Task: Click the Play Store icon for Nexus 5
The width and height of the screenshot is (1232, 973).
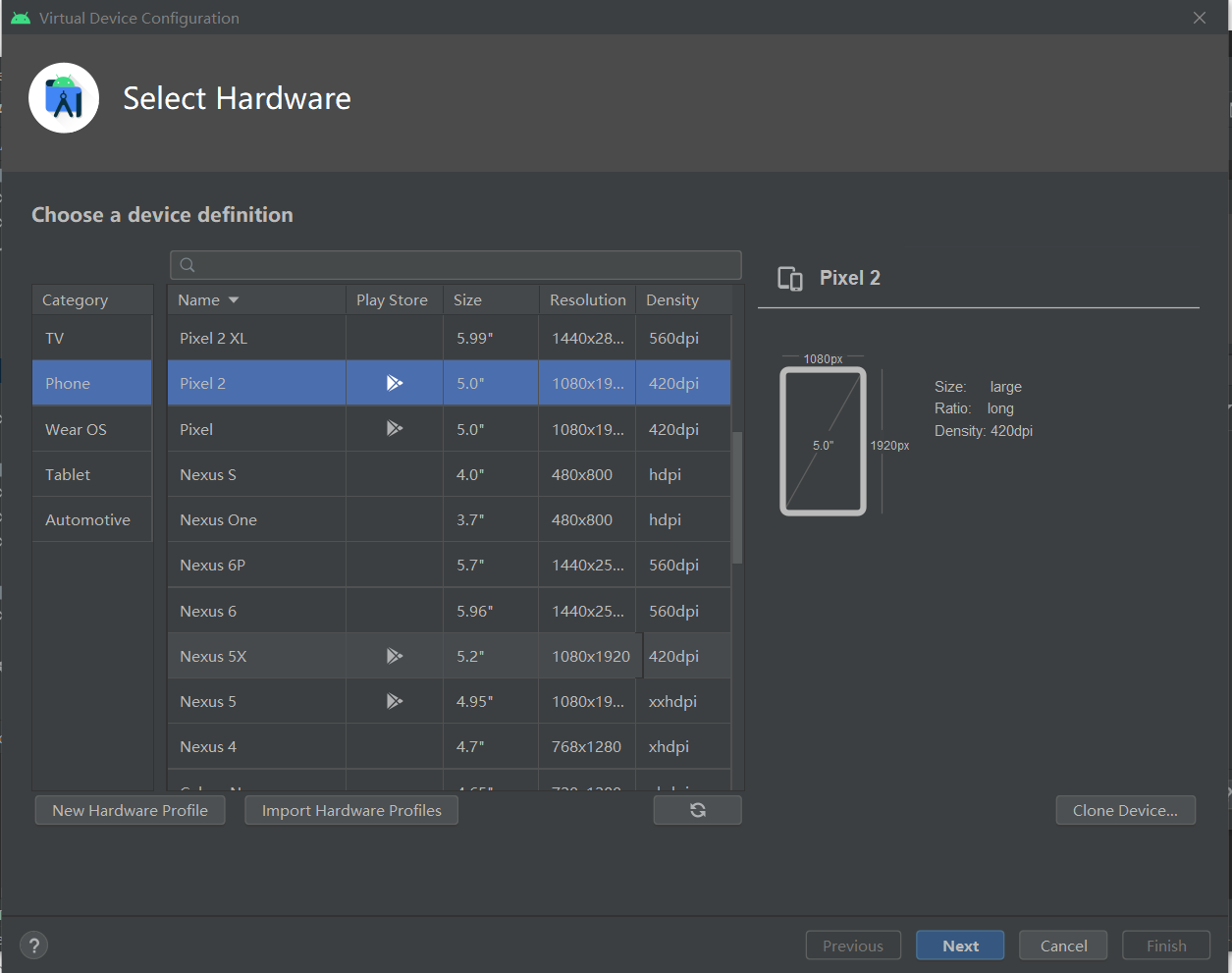Action: pos(394,701)
